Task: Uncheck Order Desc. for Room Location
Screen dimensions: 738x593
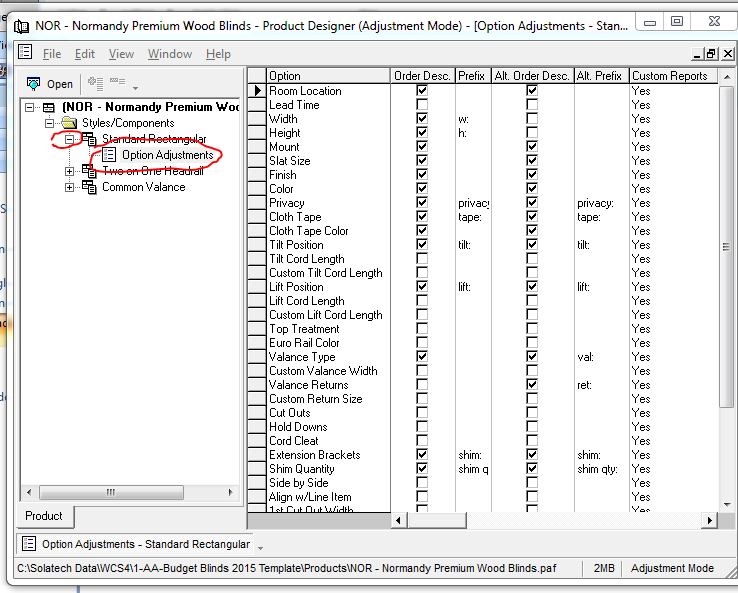Action: pyautogui.click(x=422, y=90)
